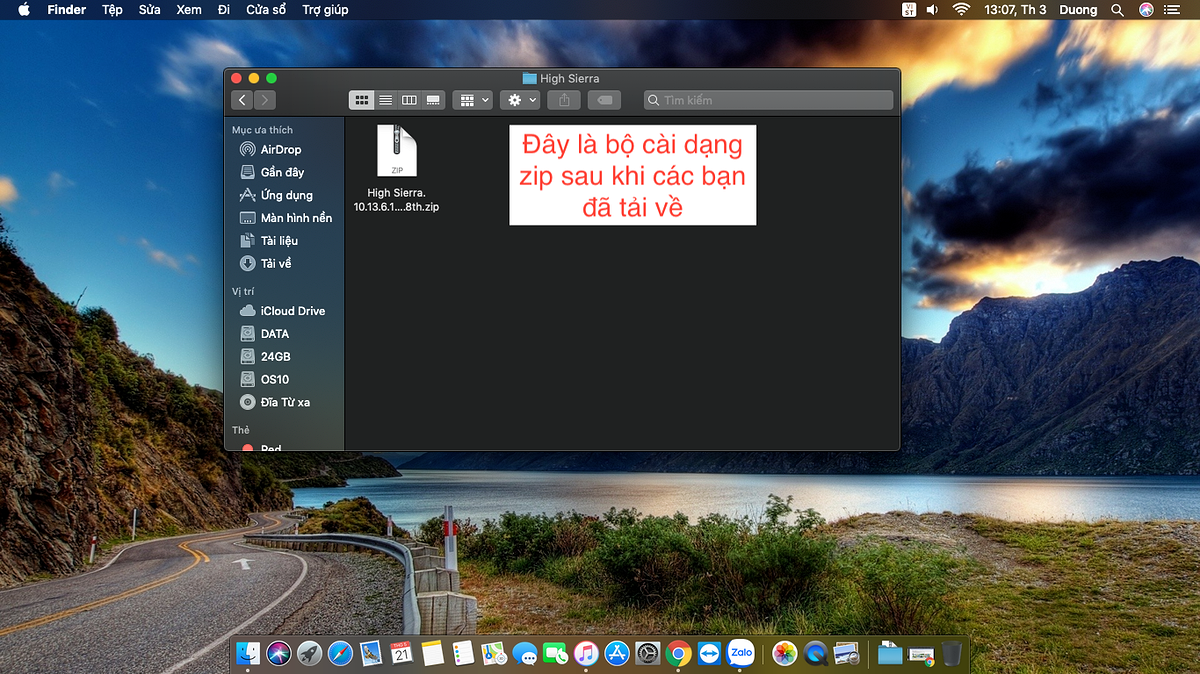Viewport: 1200px width, 674px height.
Task: Open Notes from the Dock
Action: click(x=432, y=653)
